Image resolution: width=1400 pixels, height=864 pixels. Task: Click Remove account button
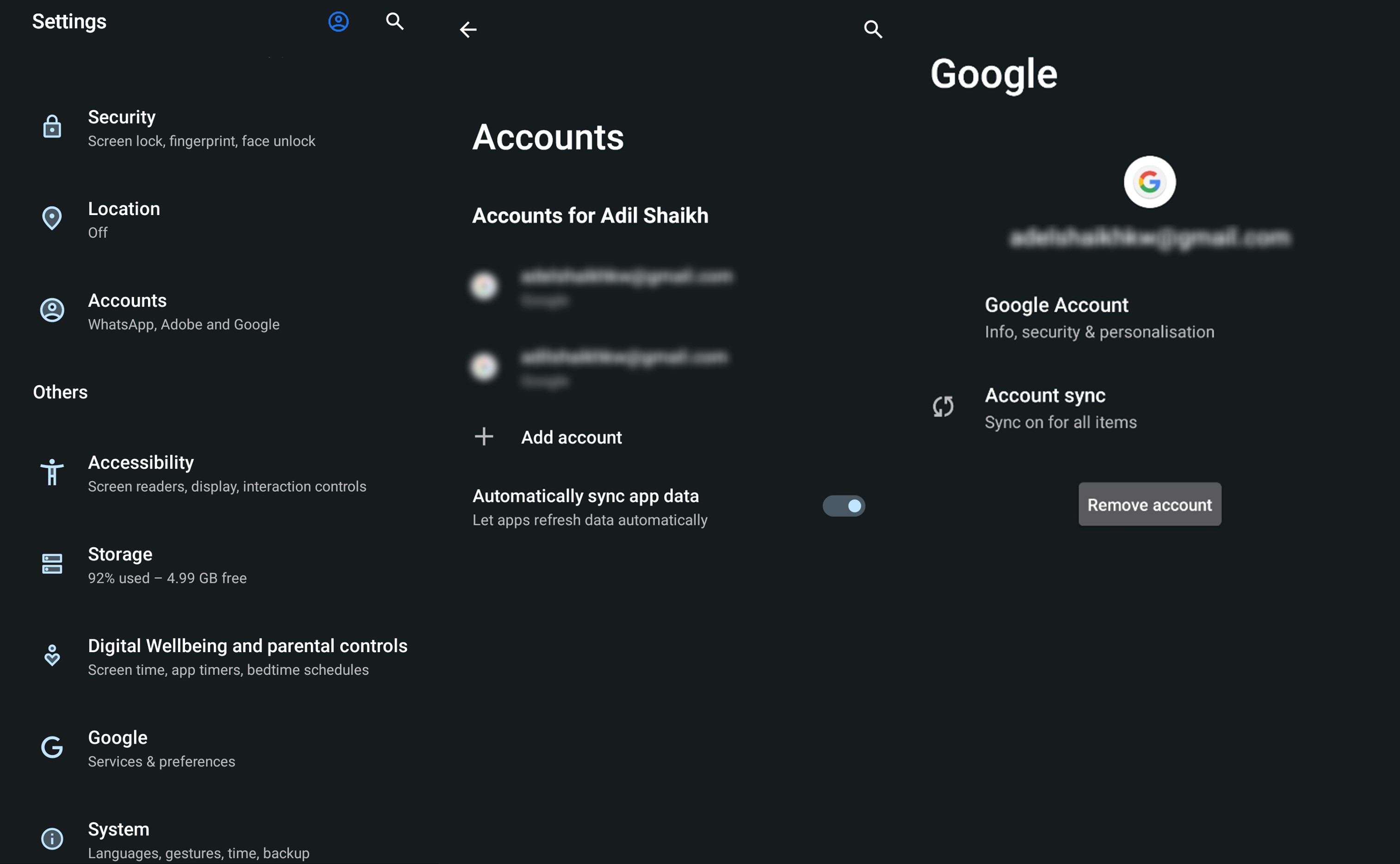(x=1150, y=505)
